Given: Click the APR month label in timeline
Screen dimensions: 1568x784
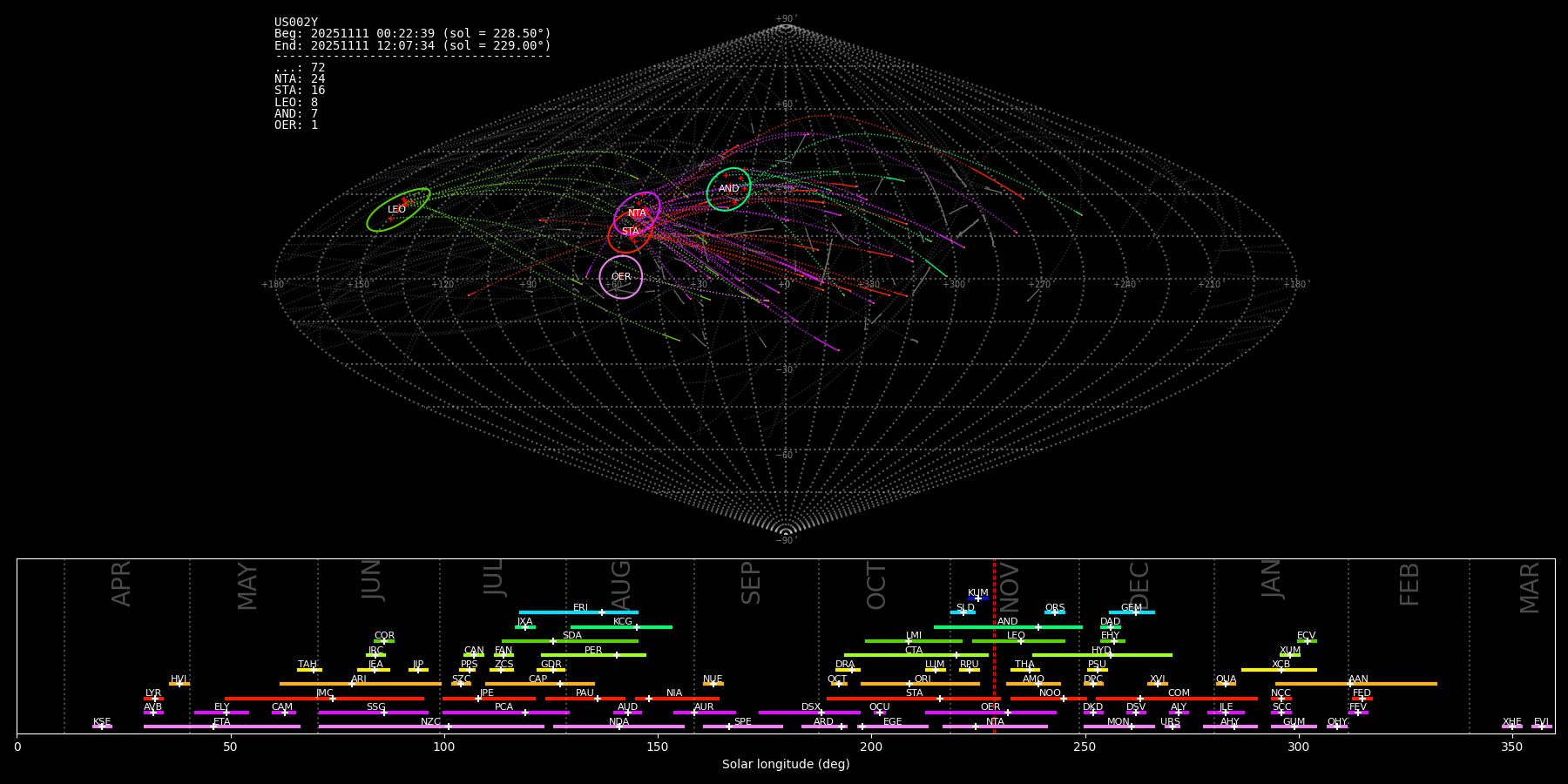Looking at the screenshot, I should pyautogui.click(x=121, y=584).
